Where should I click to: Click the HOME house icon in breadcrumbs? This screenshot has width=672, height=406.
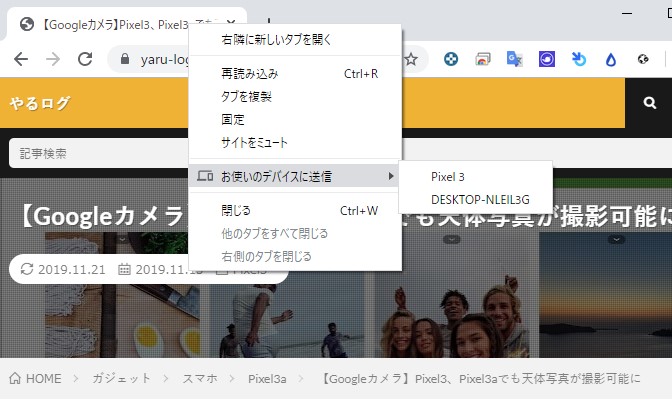[x=15, y=379]
